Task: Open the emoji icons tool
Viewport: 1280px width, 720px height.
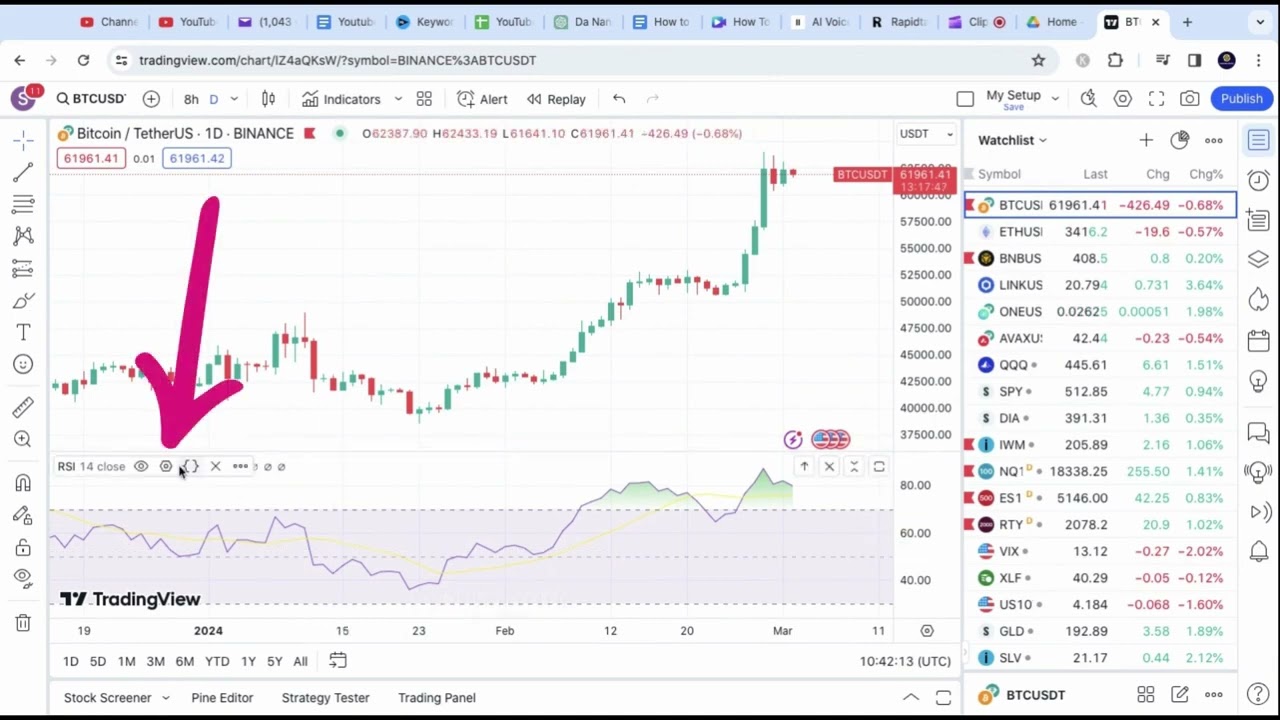Action: click(23, 364)
